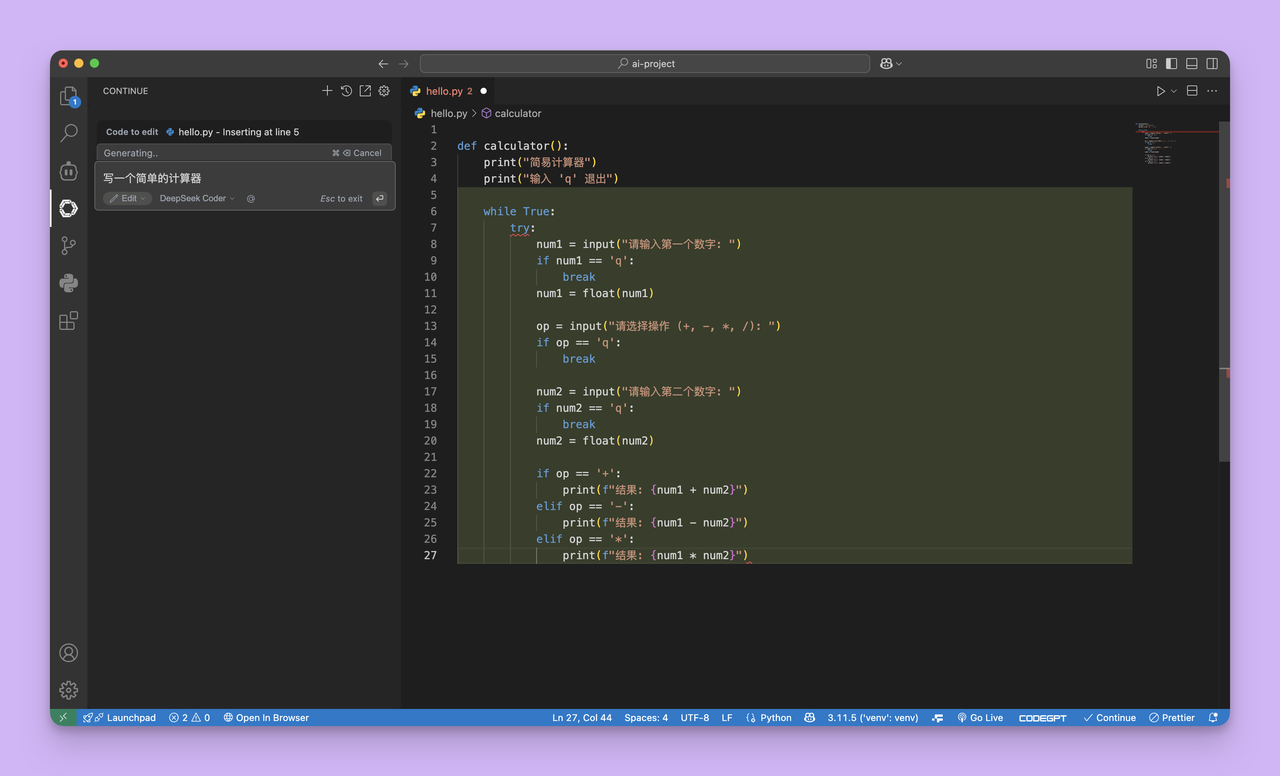Click the prompt input with Chinese calculator text
This screenshot has width=1280, height=776.
pyautogui.click(x=245, y=178)
